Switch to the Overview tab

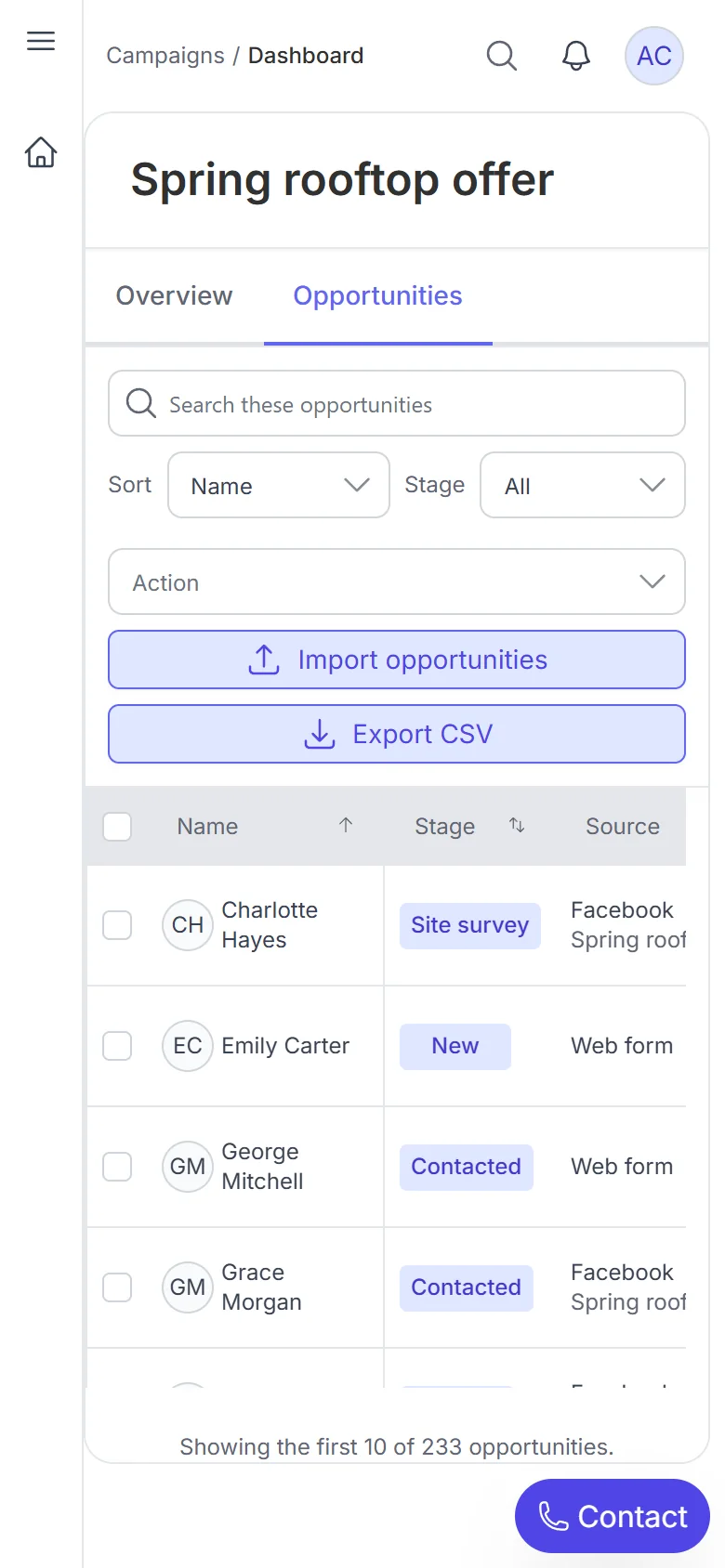(x=174, y=295)
